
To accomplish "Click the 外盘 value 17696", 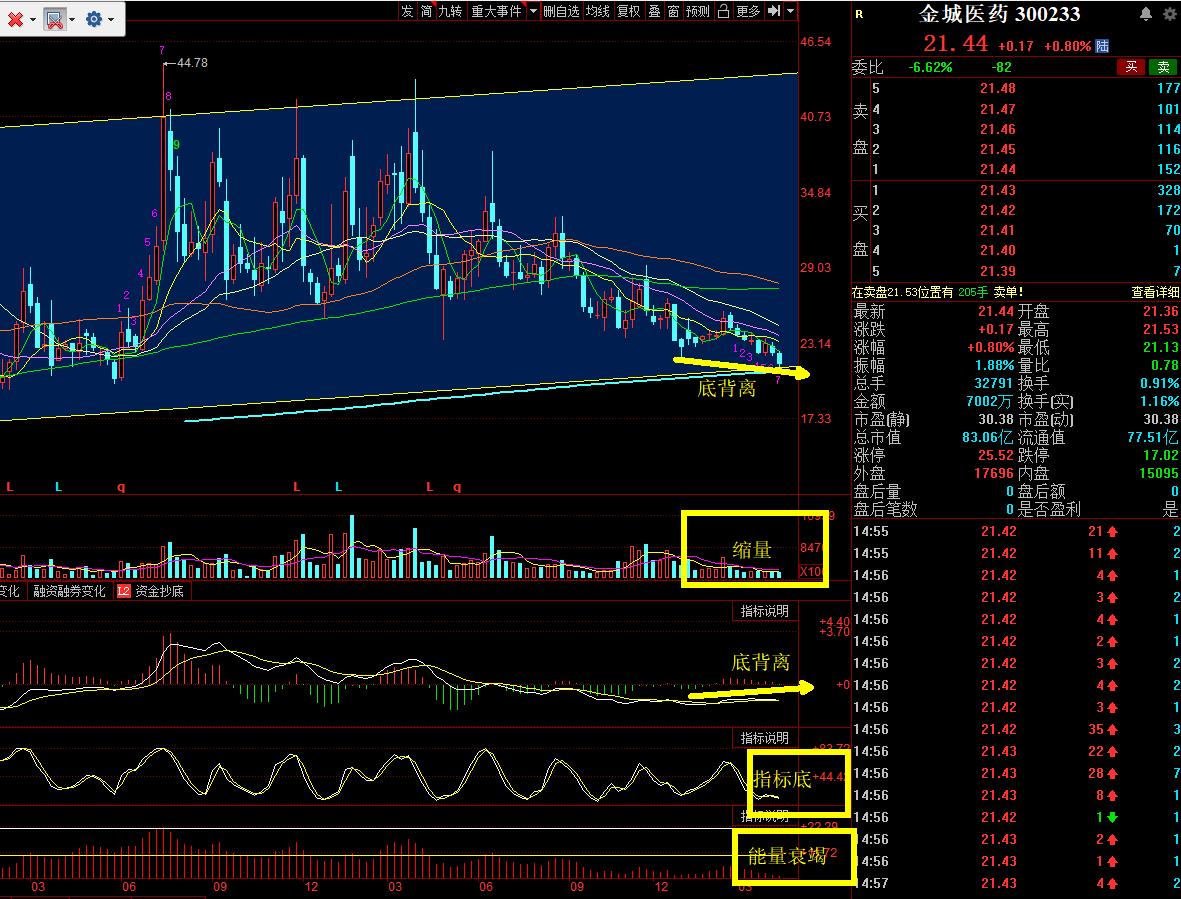I will (994, 474).
